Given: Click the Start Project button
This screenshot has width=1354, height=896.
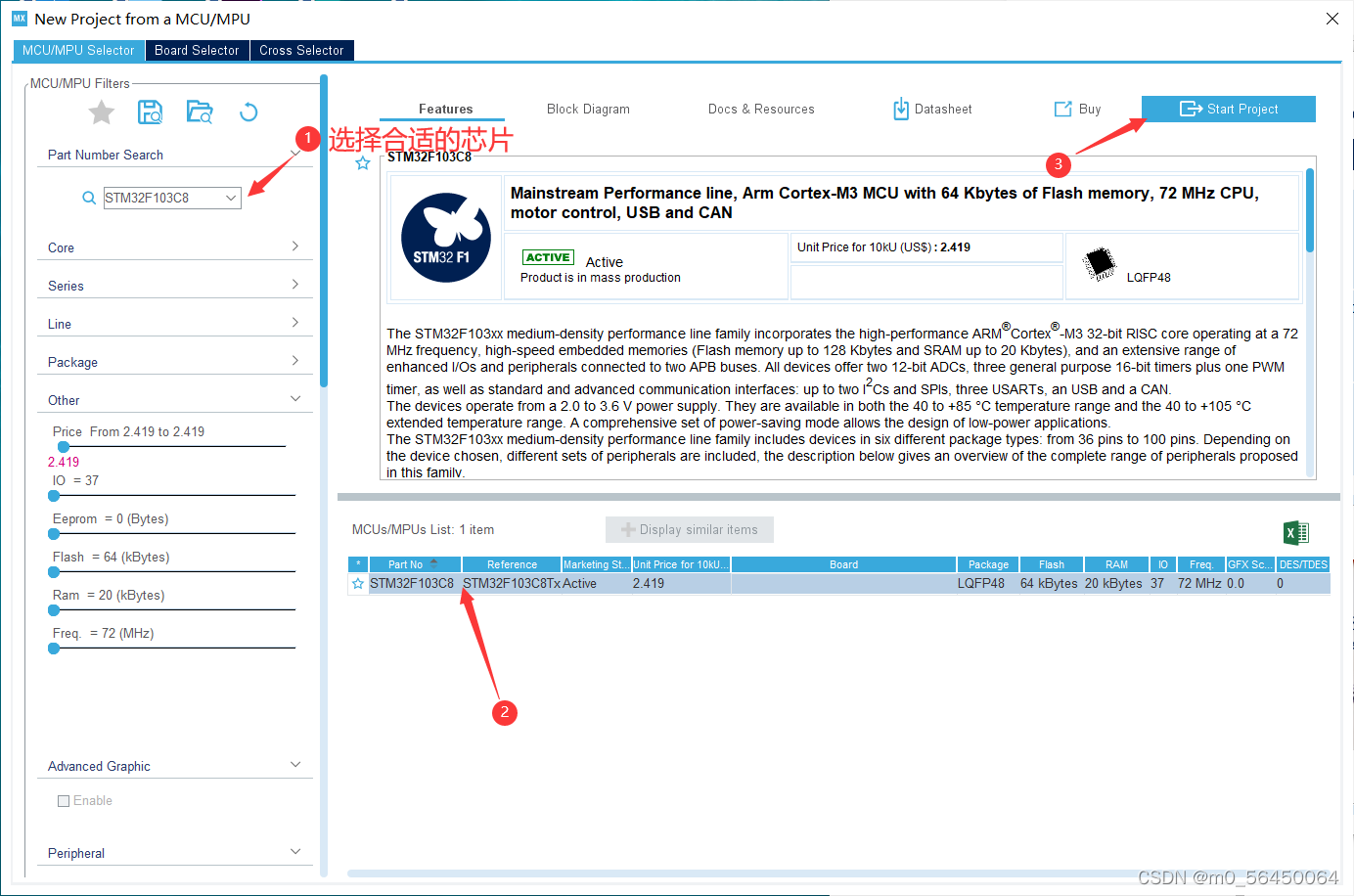Looking at the screenshot, I should click(1229, 109).
